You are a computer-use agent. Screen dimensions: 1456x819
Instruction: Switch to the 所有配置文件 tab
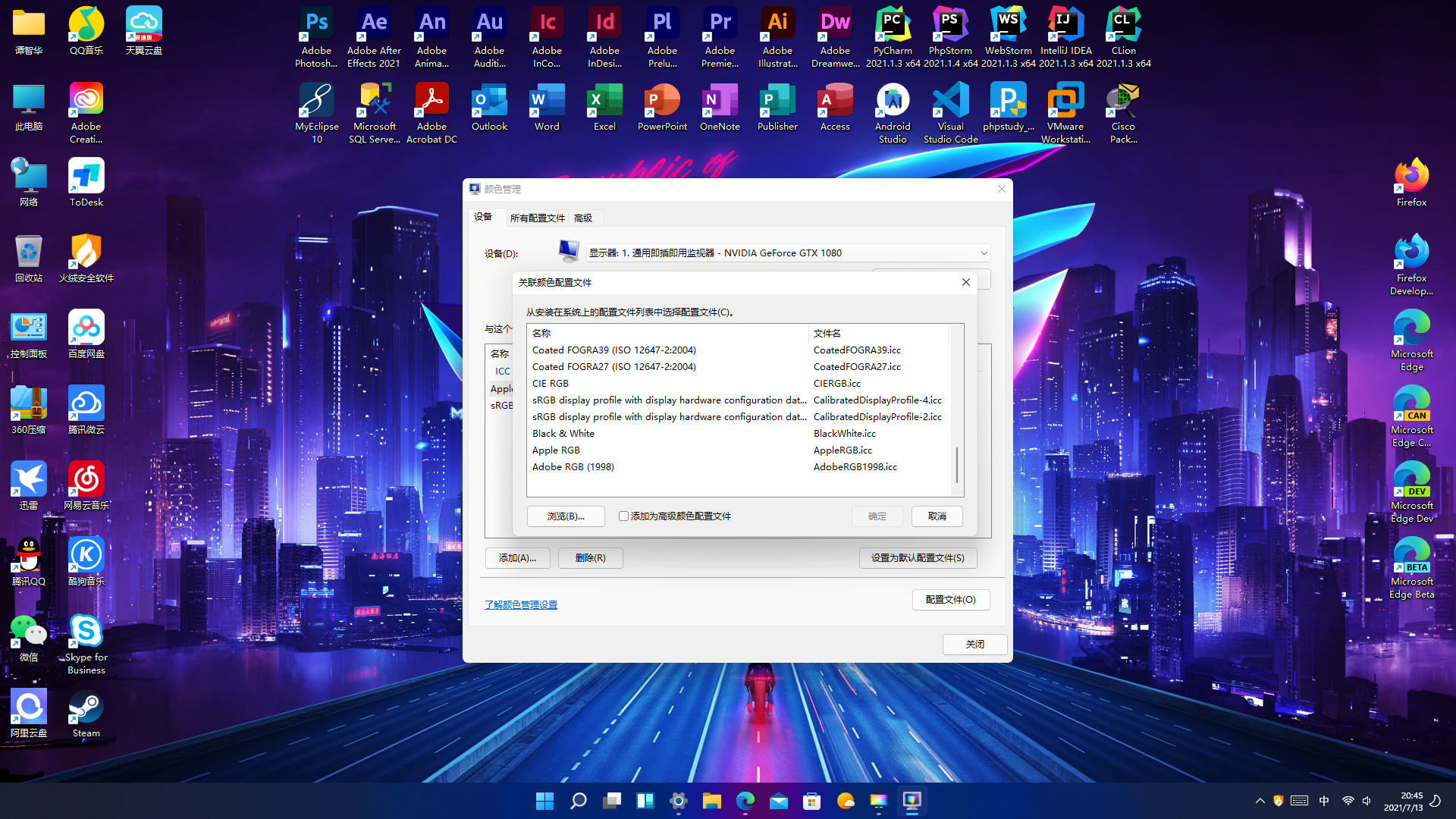coord(537,218)
